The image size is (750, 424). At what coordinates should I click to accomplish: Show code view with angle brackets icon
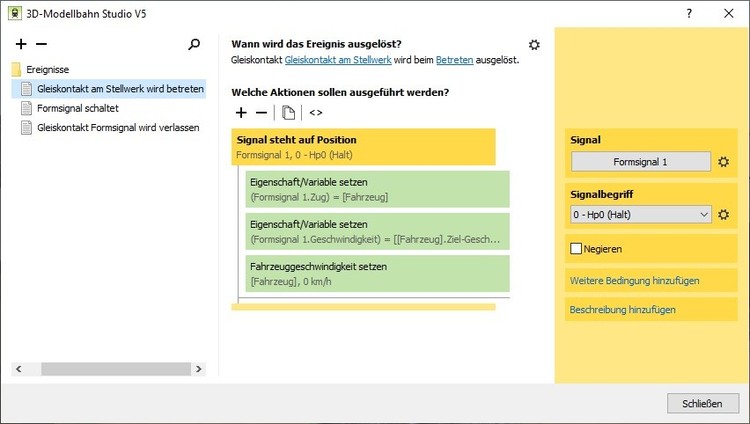316,113
